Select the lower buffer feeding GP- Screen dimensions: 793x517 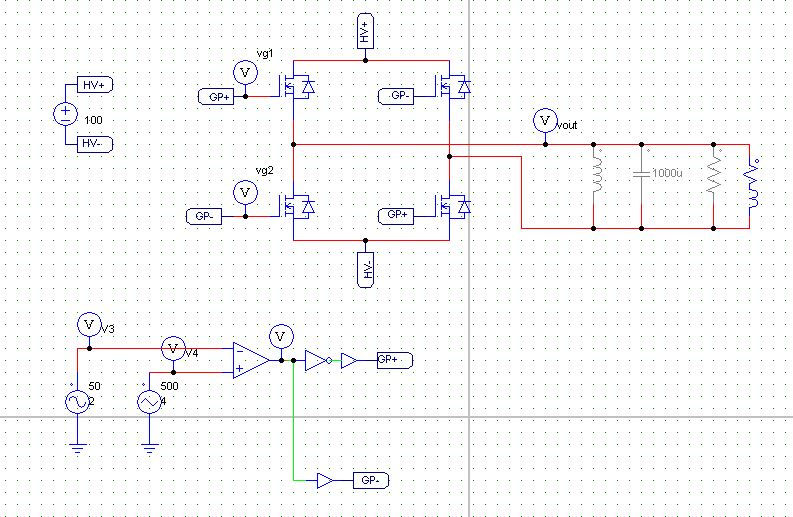coord(325,481)
